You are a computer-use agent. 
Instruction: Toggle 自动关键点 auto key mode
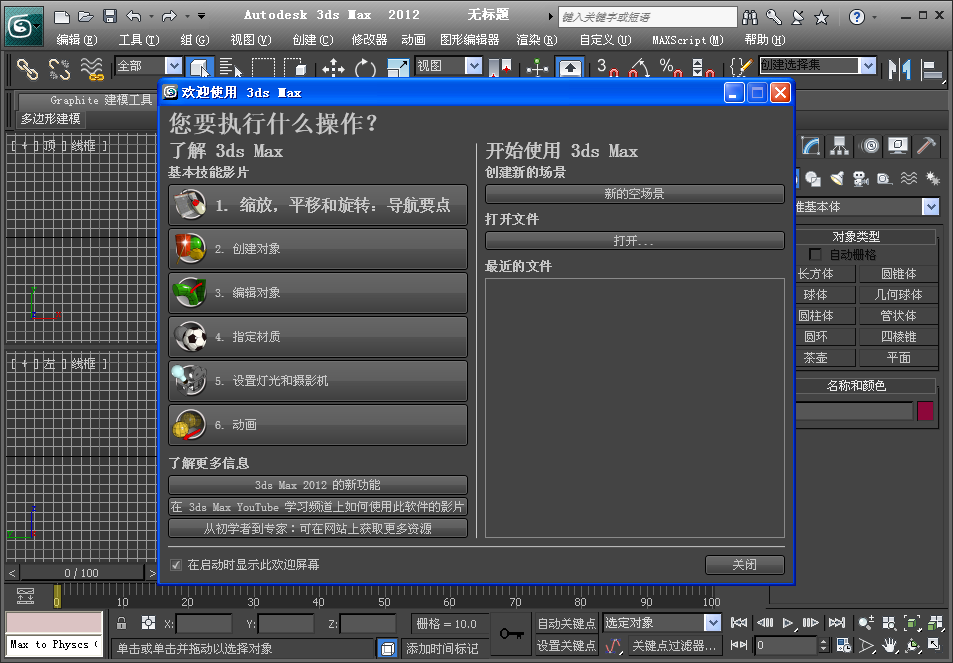click(x=566, y=623)
